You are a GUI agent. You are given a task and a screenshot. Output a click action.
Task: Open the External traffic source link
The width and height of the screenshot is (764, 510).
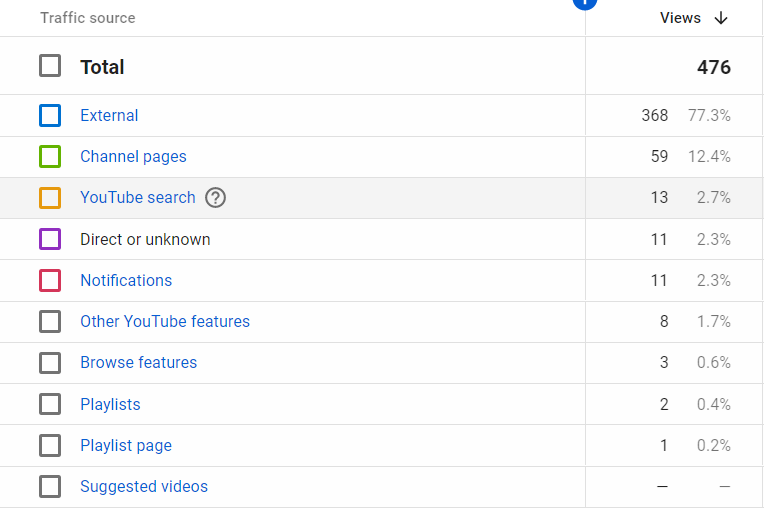click(x=109, y=115)
